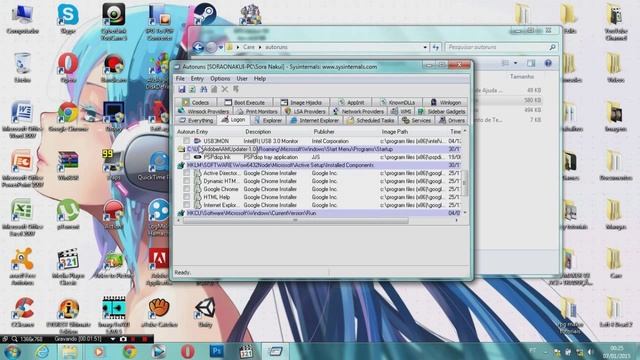Click the Pesquisar autoruns search field
This screenshot has height=360, width=640.
(x=501, y=47)
